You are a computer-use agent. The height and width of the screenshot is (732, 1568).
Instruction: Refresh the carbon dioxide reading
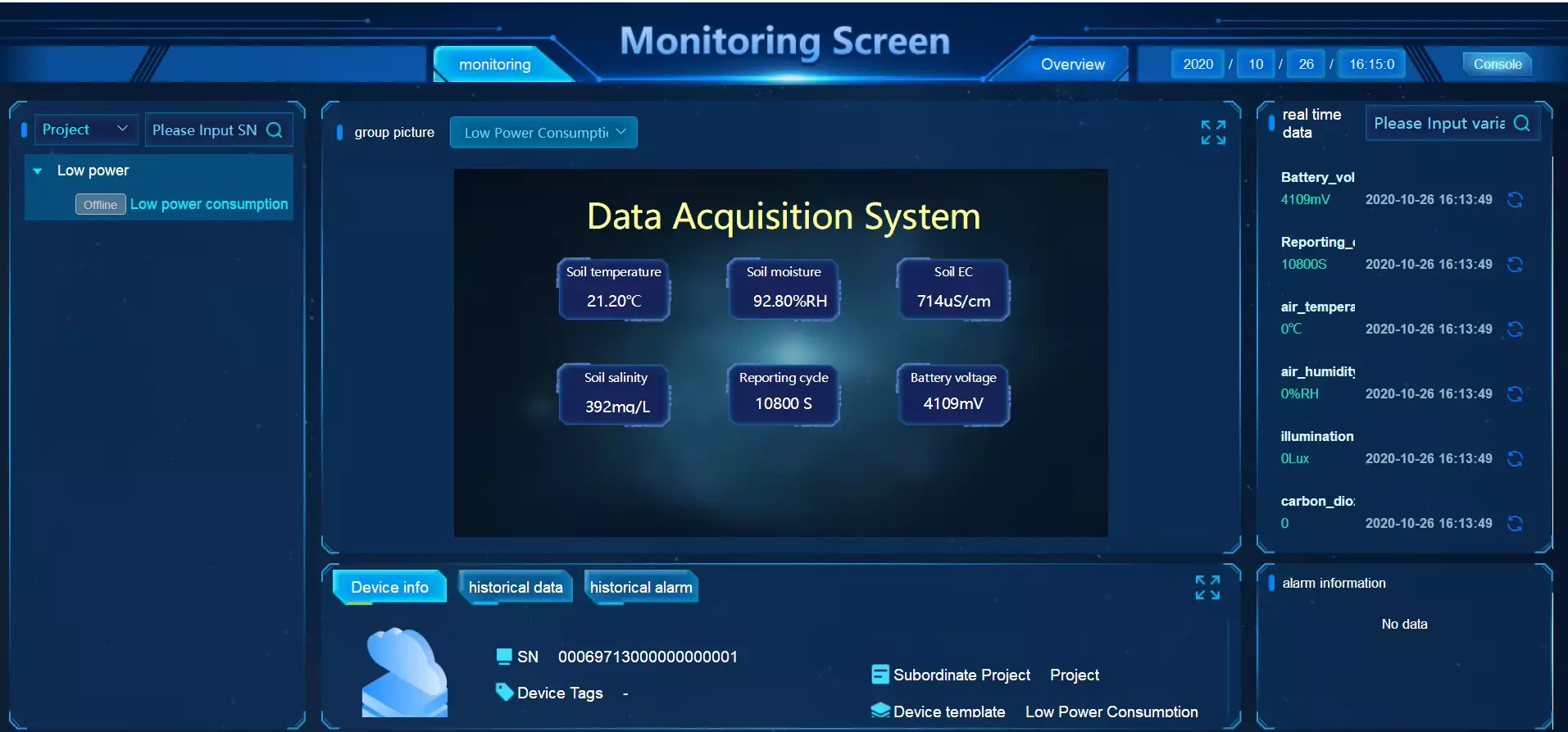[x=1515, y=524]
